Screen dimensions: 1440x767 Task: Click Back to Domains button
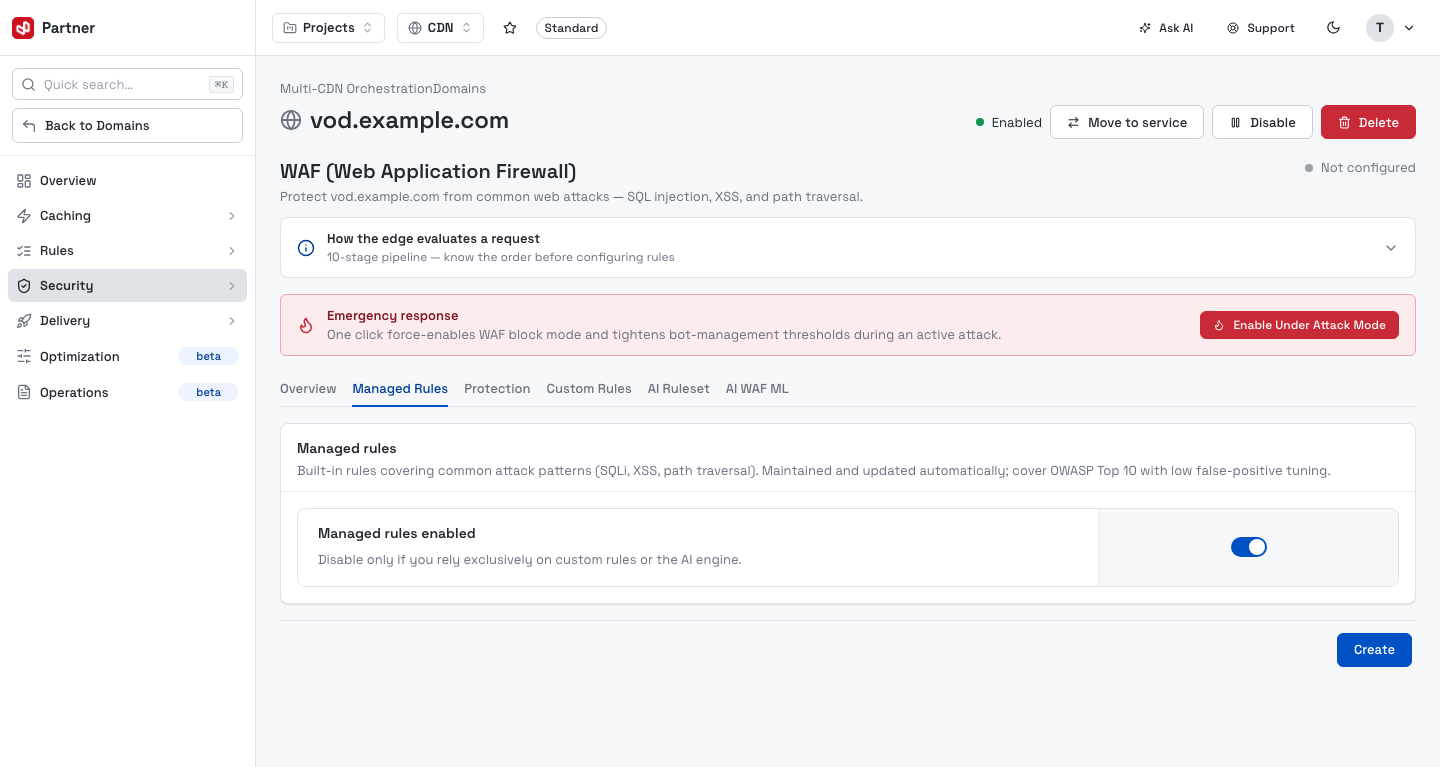(x=127, y=126)
